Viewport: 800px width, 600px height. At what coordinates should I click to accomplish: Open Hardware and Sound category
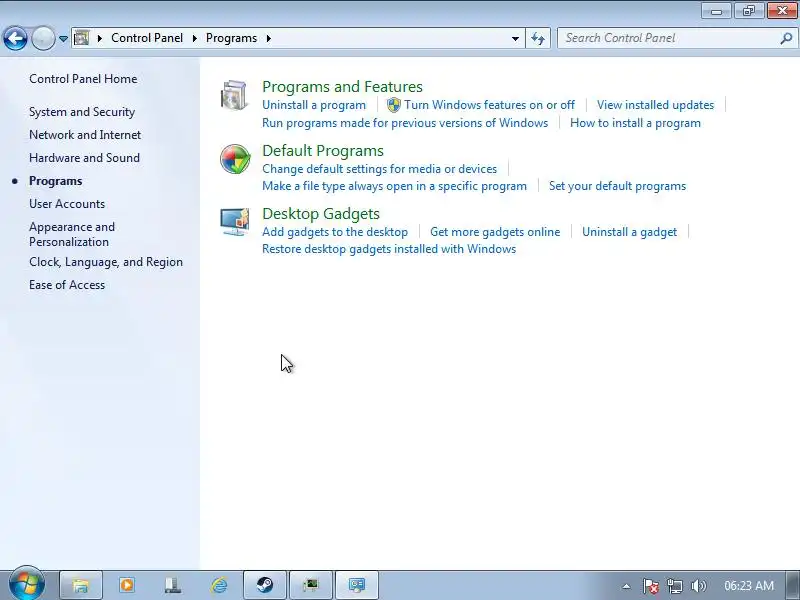point(84,158)
